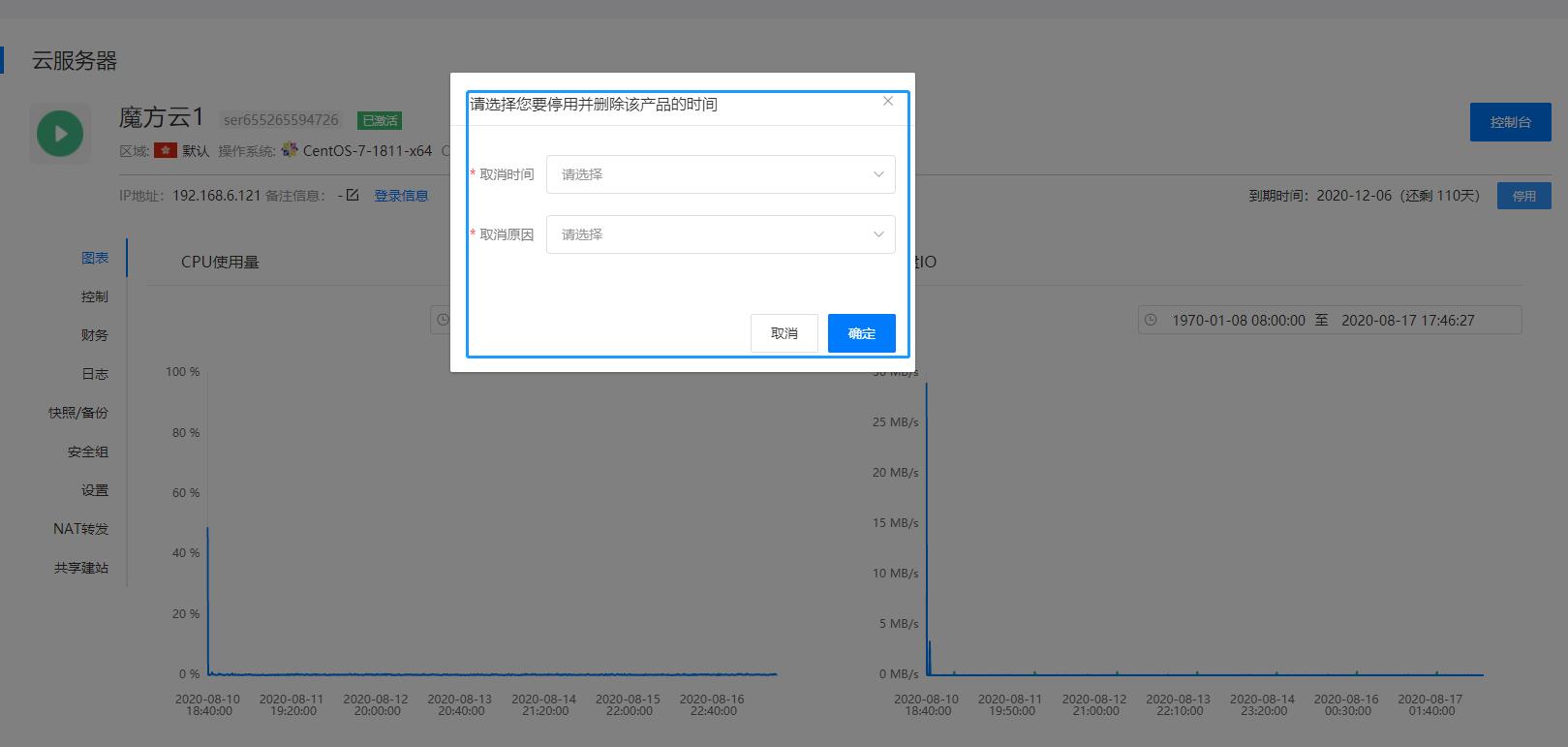Open the 取消时间 dropdown
1568x747 pixels.
[721, 174]
